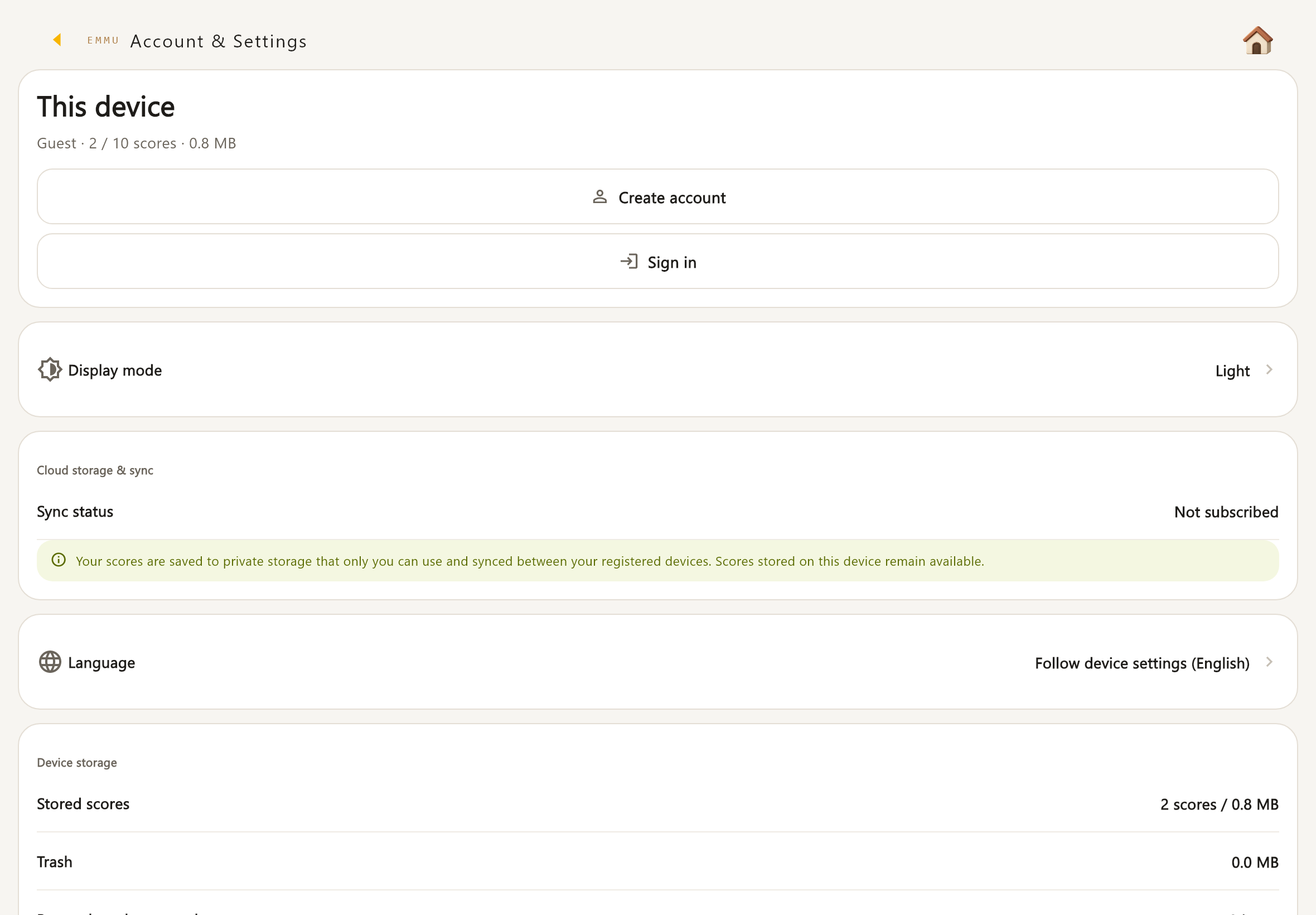Click the Create account button
Image resolution: width=1316 pixels, height=915 pixels.
point(657,196)
